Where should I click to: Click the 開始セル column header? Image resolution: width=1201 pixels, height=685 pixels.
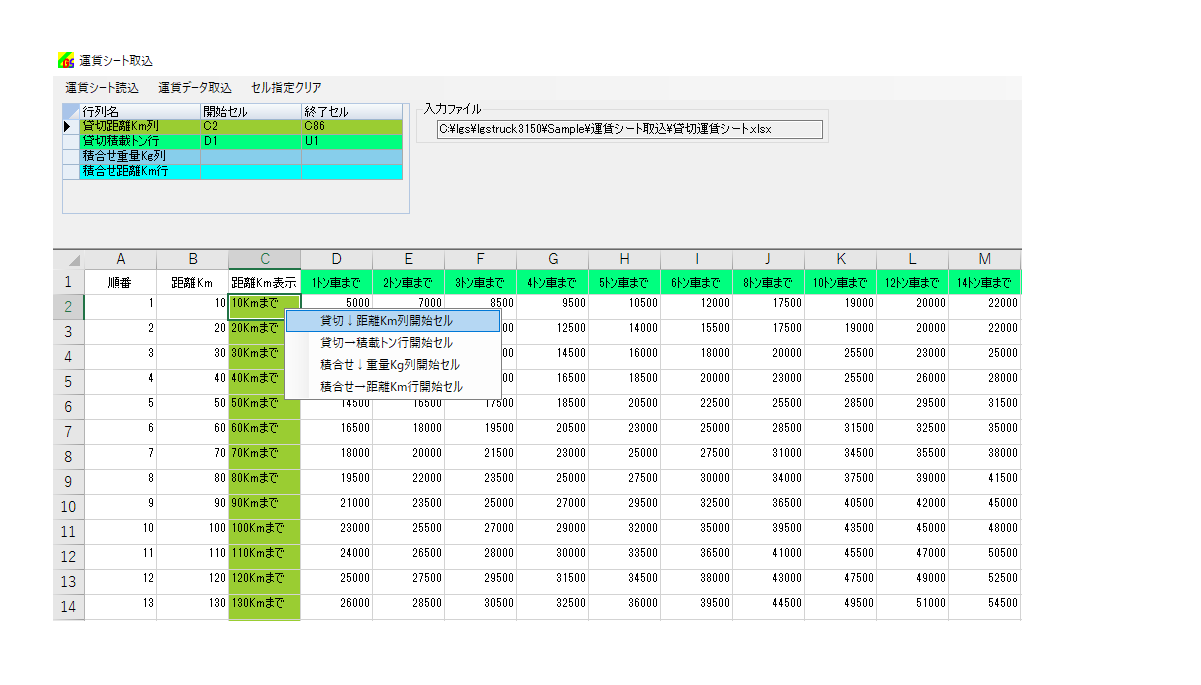click(x=250, y=111)
